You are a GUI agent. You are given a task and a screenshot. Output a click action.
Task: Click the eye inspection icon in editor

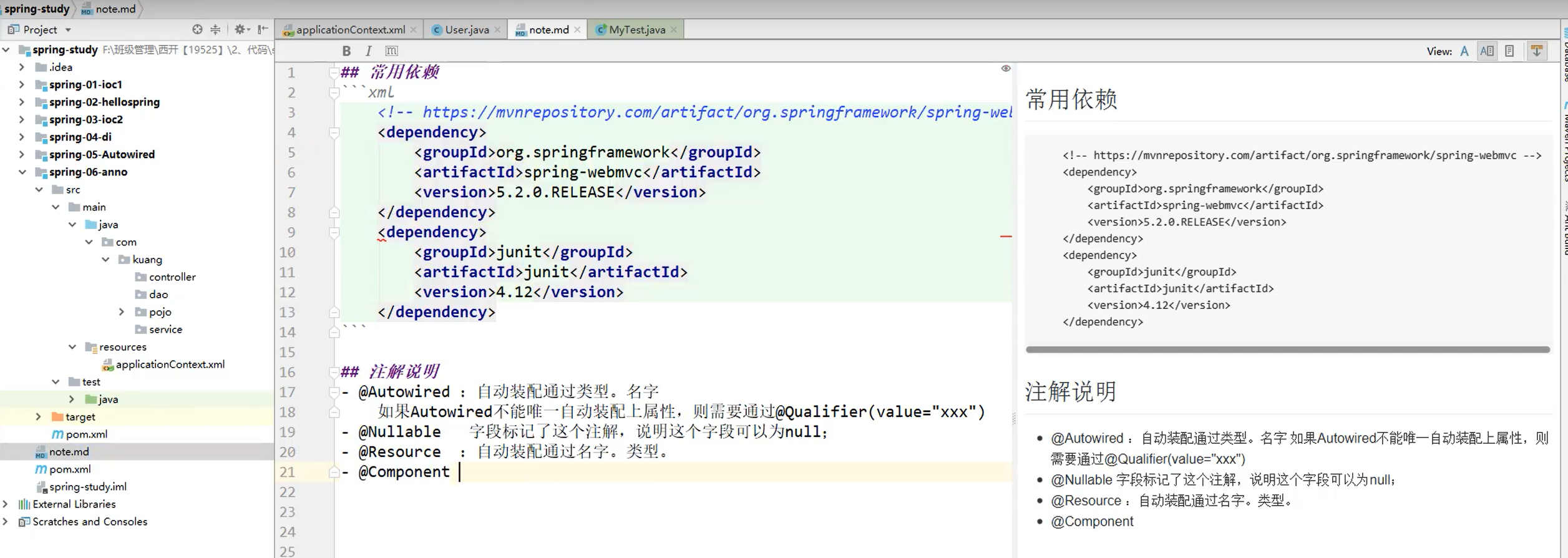tap(1006, 69)
